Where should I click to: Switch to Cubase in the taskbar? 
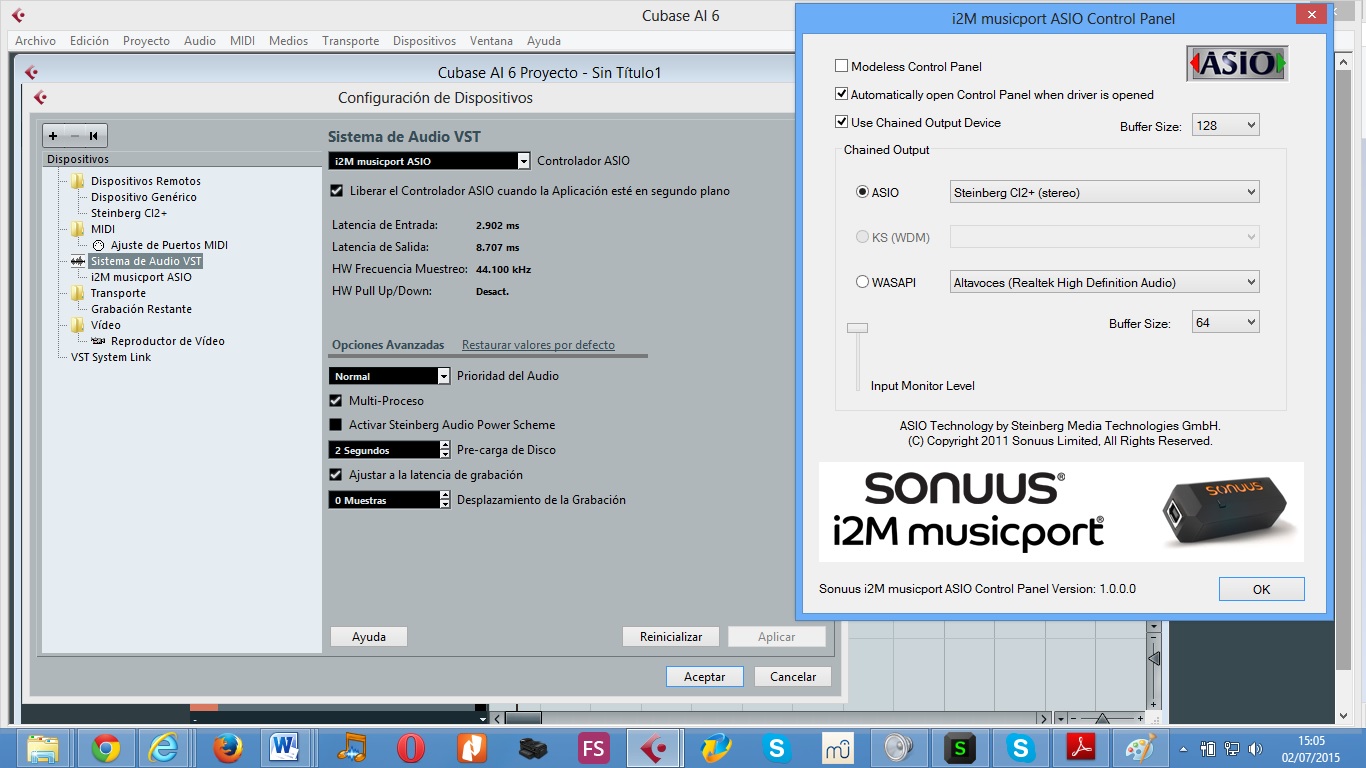(x=654, y=748)
